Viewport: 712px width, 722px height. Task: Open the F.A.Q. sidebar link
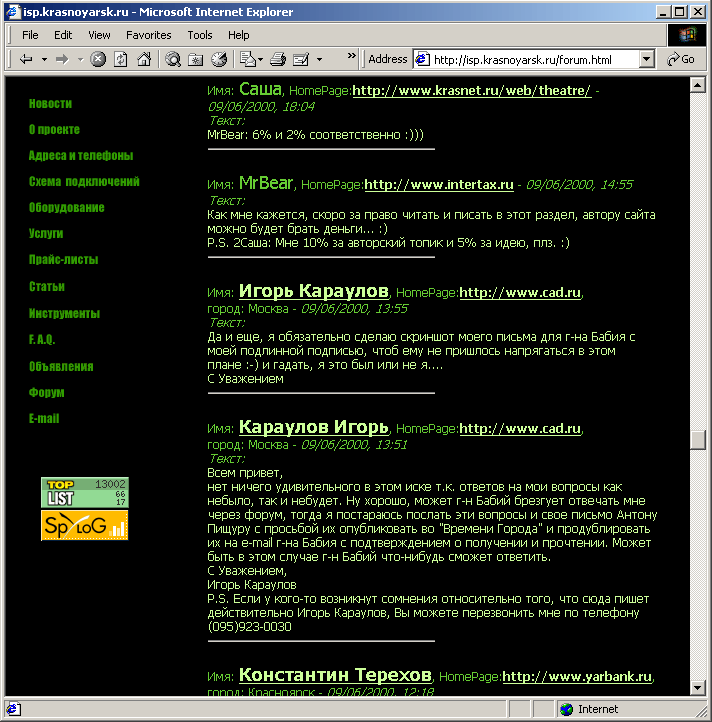click(42, 340)
